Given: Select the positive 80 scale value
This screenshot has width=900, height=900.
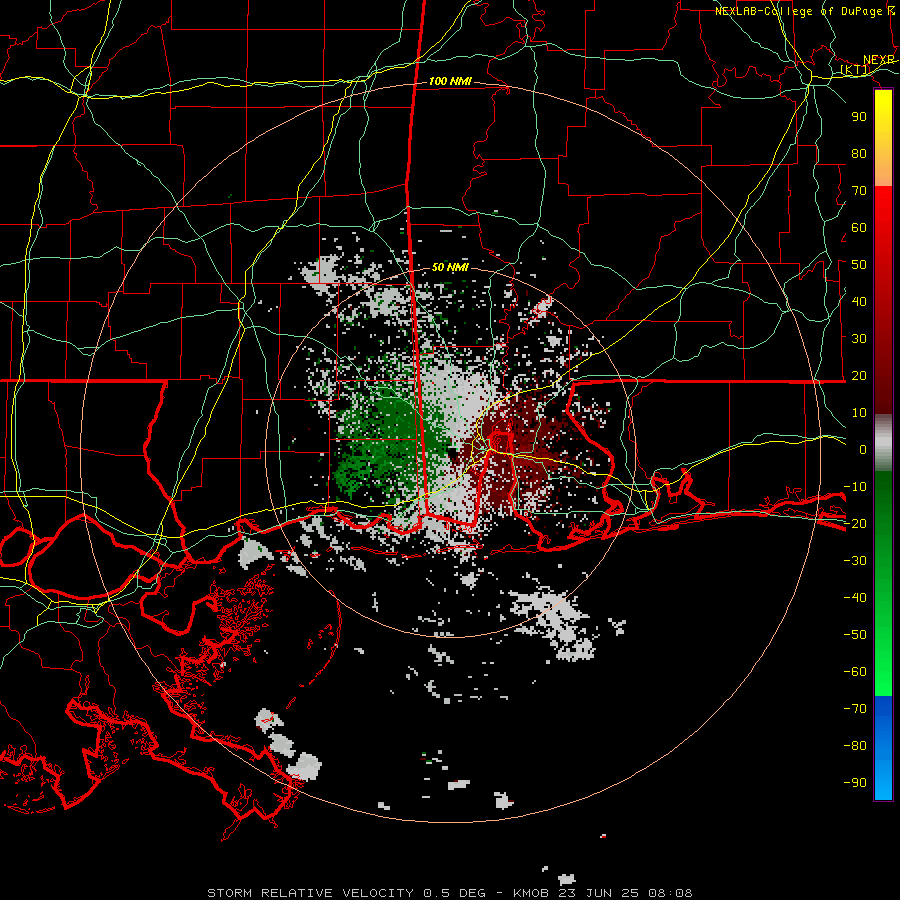Looking at the screenshot, I should (859, 154).
